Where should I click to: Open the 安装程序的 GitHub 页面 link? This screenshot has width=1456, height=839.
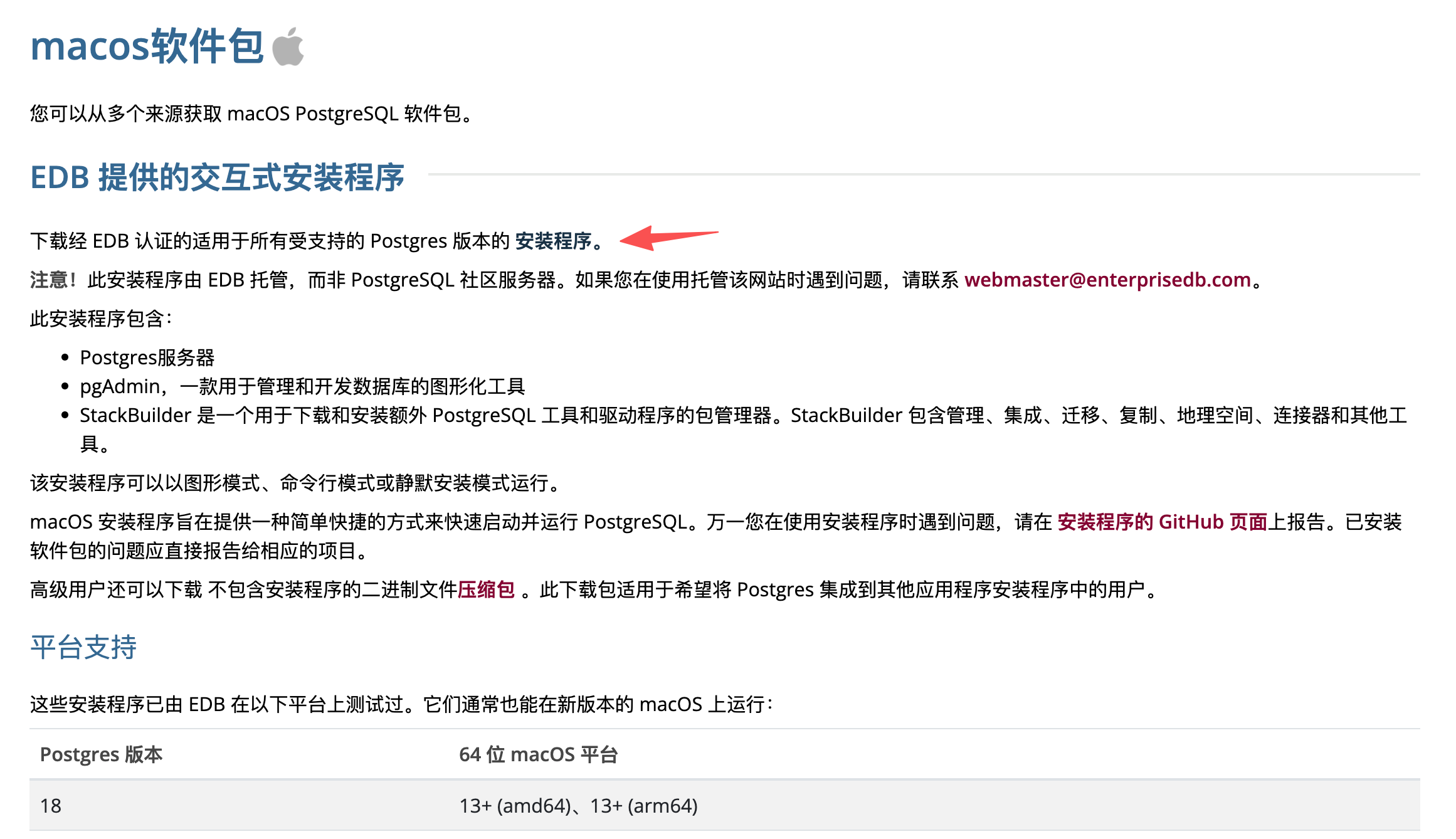coord(1162,522)
